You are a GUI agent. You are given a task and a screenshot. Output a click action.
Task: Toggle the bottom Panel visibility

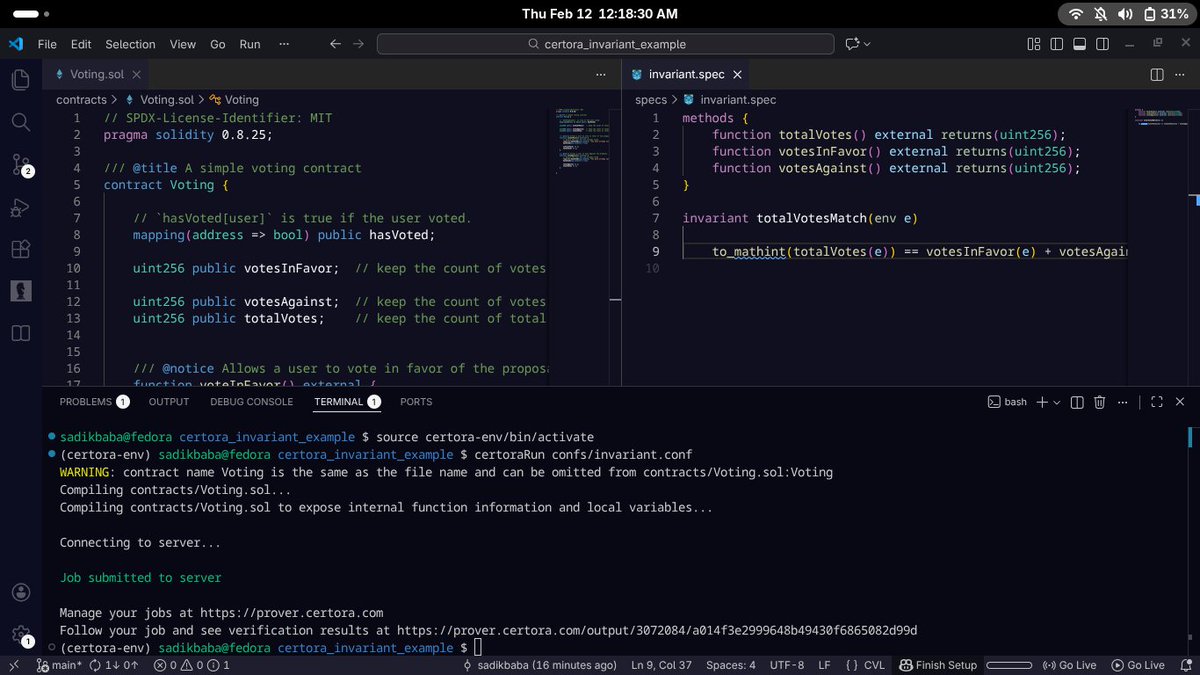tap(1080, 44)
